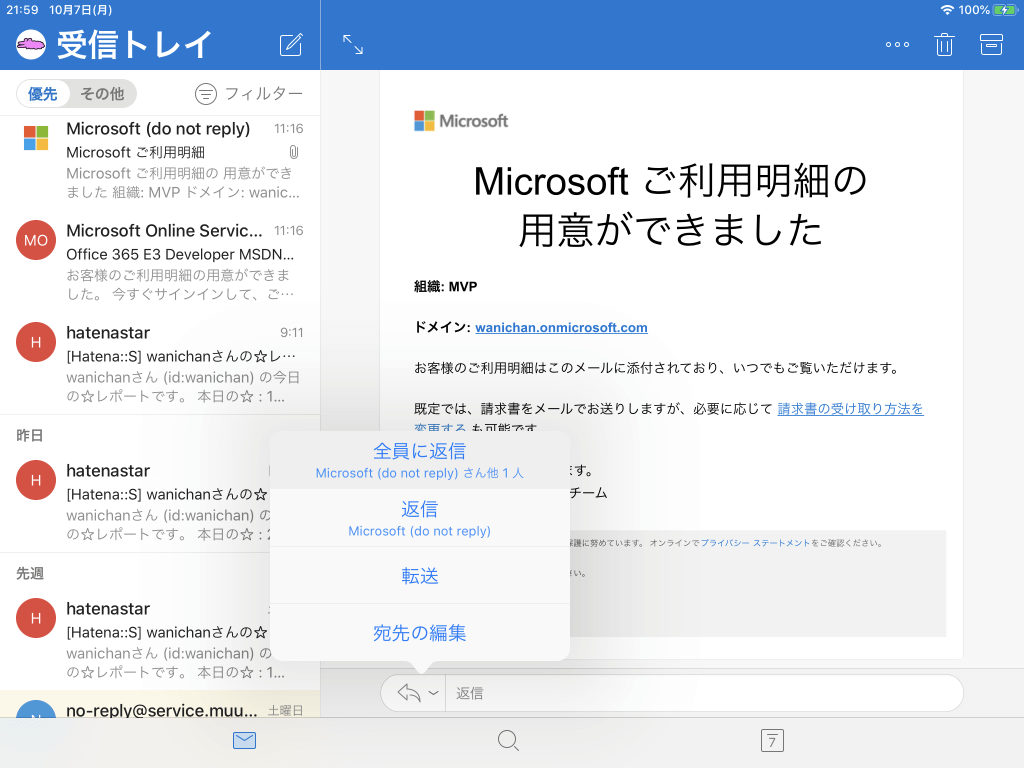This screenshot has width=1024, height=768.
Task: Archive the message with archive box icon
Action: point(991,44)
